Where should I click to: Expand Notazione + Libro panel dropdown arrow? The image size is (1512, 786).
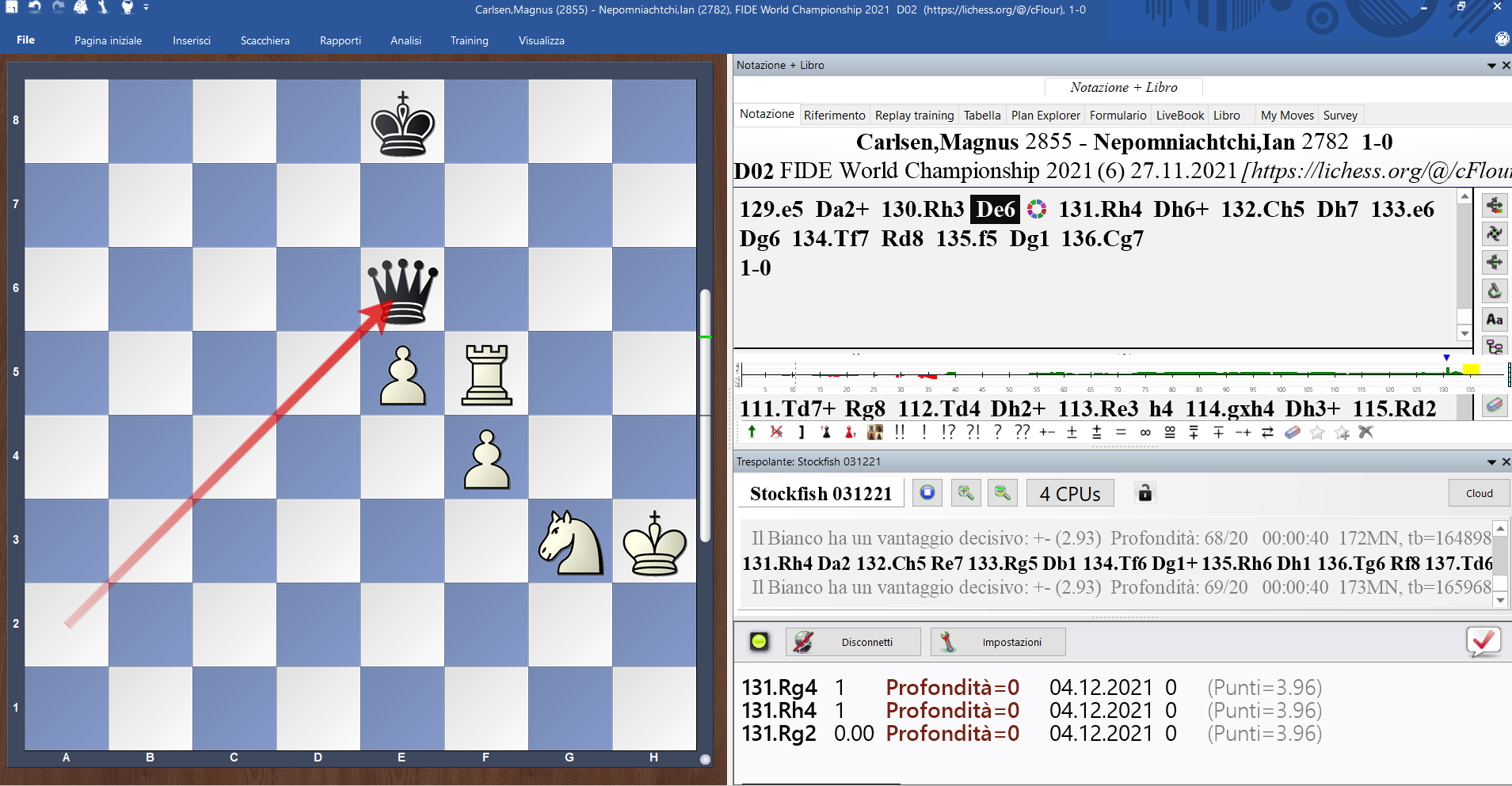pos(1491,66)
